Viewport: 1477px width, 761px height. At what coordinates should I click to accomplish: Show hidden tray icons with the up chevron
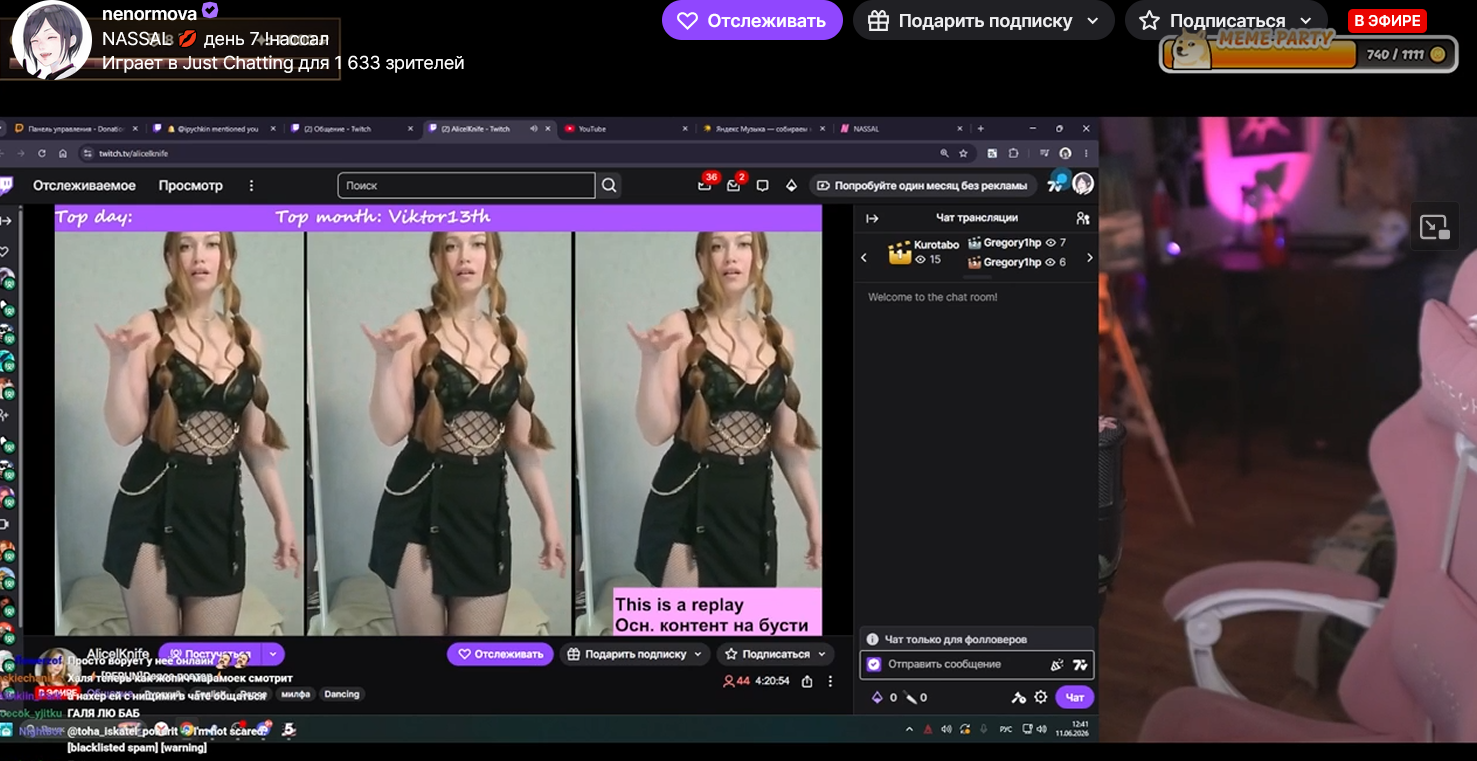click(x=909, y=729)
